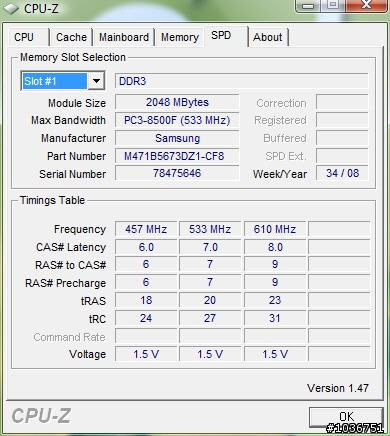Click the Command Rate label

coord(69,337)
